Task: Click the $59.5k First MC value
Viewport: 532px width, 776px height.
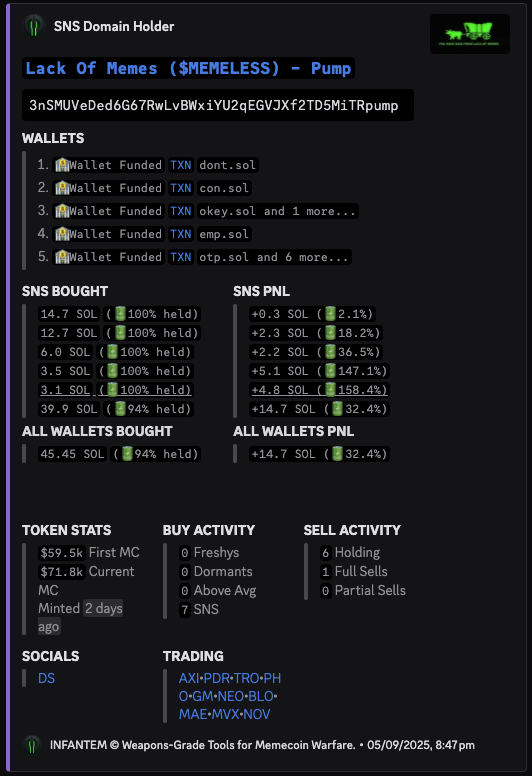Action: pos(62,553)
